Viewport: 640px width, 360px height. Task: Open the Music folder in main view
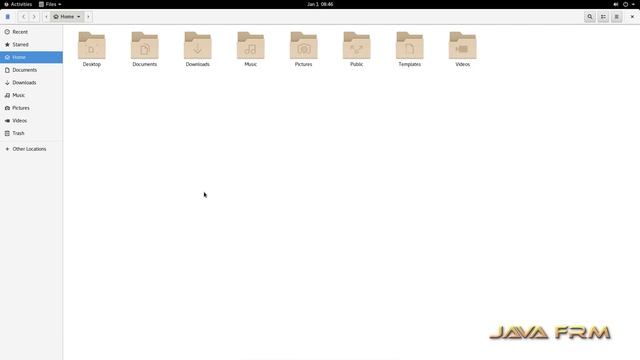tap(251, 46)
